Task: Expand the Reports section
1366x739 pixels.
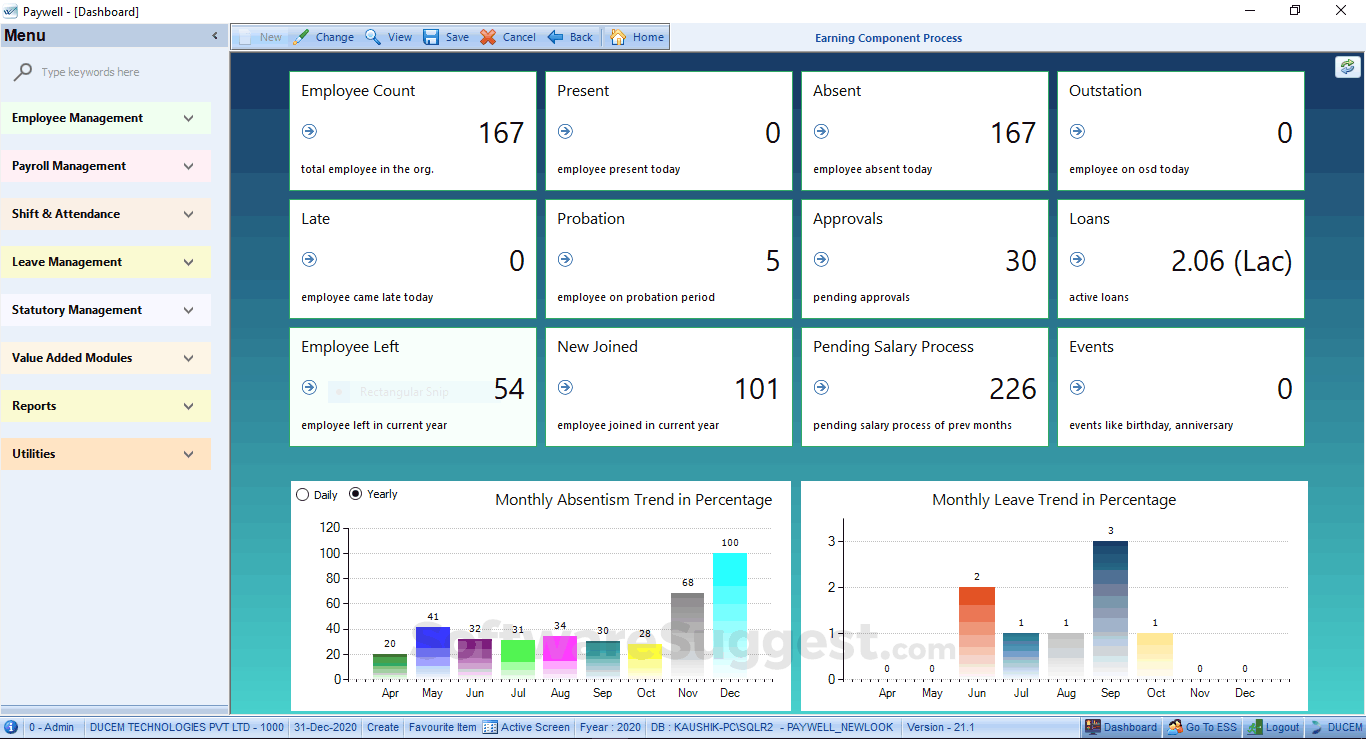Action: [105, 405]
